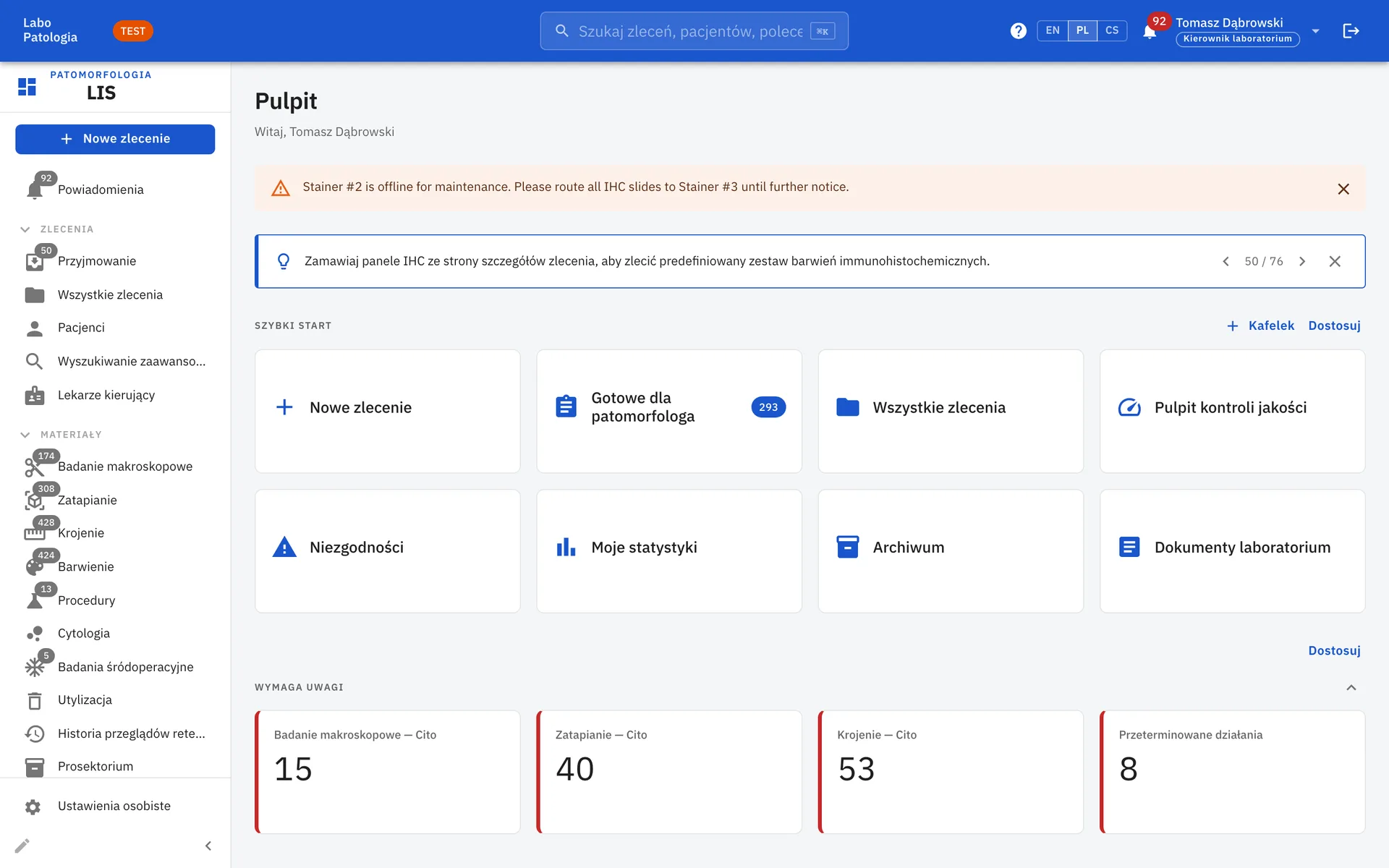Show previous tip in tips banner

click(x=1226, y=261)
